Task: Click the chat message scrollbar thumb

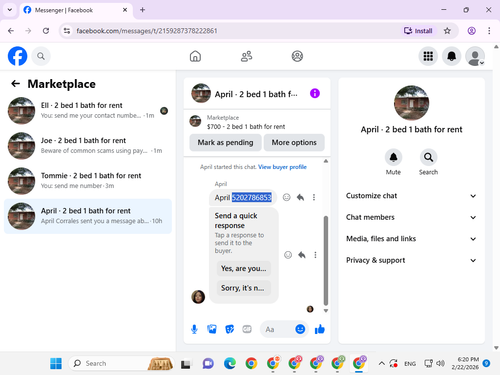Action: [x=326, y=260]
